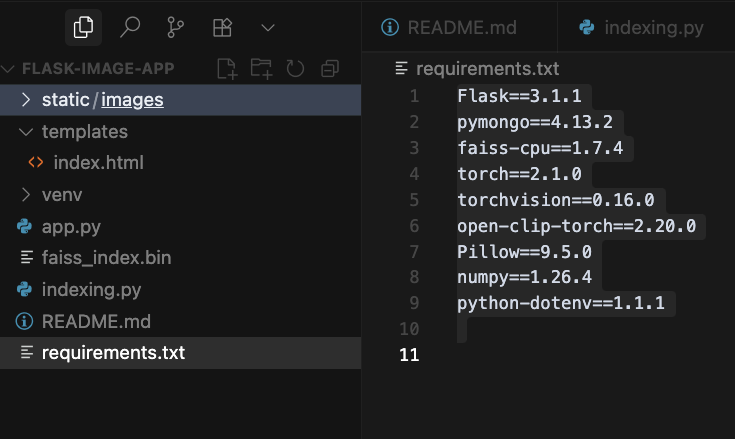Click requirements.txt in the breadcrumb
Screen dimensions: 735x439
(488, 69)
